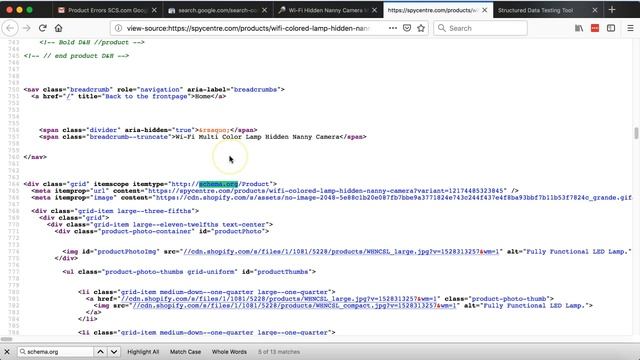Jump to next schema.org match
The width and height of the screenshot is (640, 360).
click(x=114, y=351)
